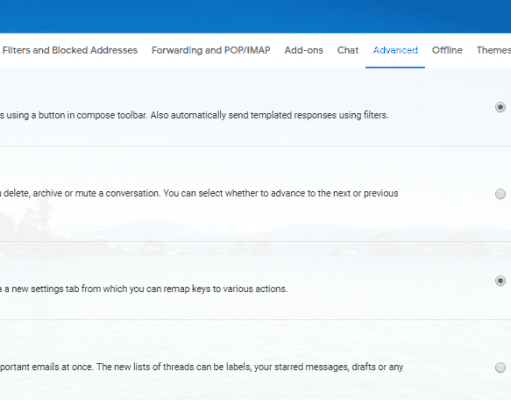The width and height of the screenshot is (511, 400).
Task: Click the blue header banner at top
Action: pos(255,16)
